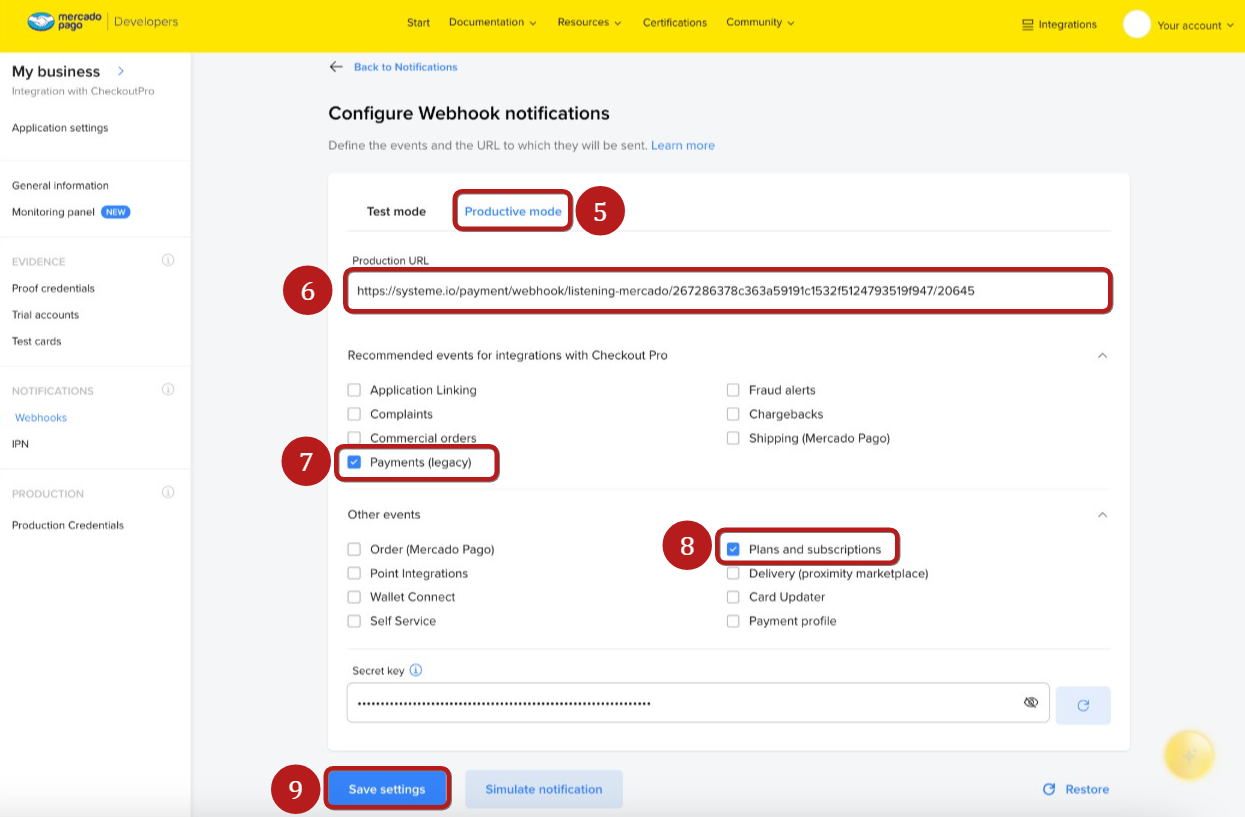The width and height of the screenshot is (1245, 817).
Task: Tick the Commercial orders checkbox
Action: 354,438
